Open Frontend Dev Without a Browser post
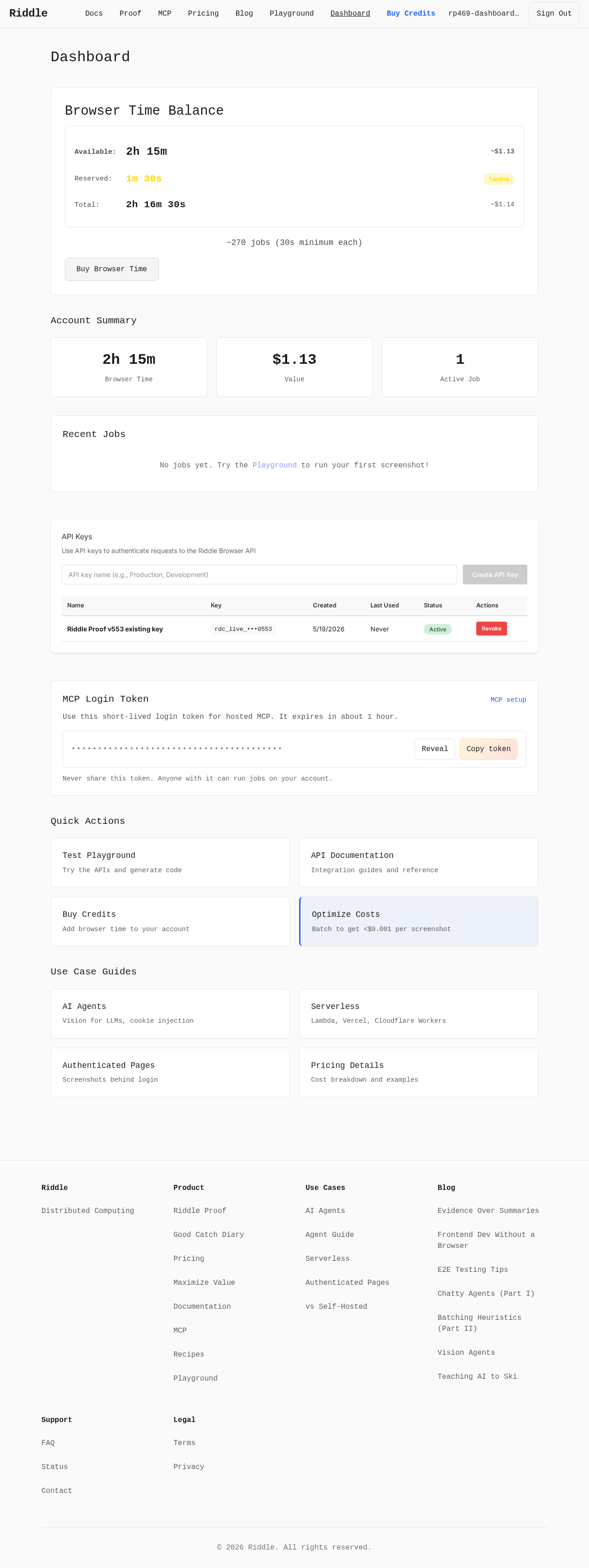 [486, 1240]
